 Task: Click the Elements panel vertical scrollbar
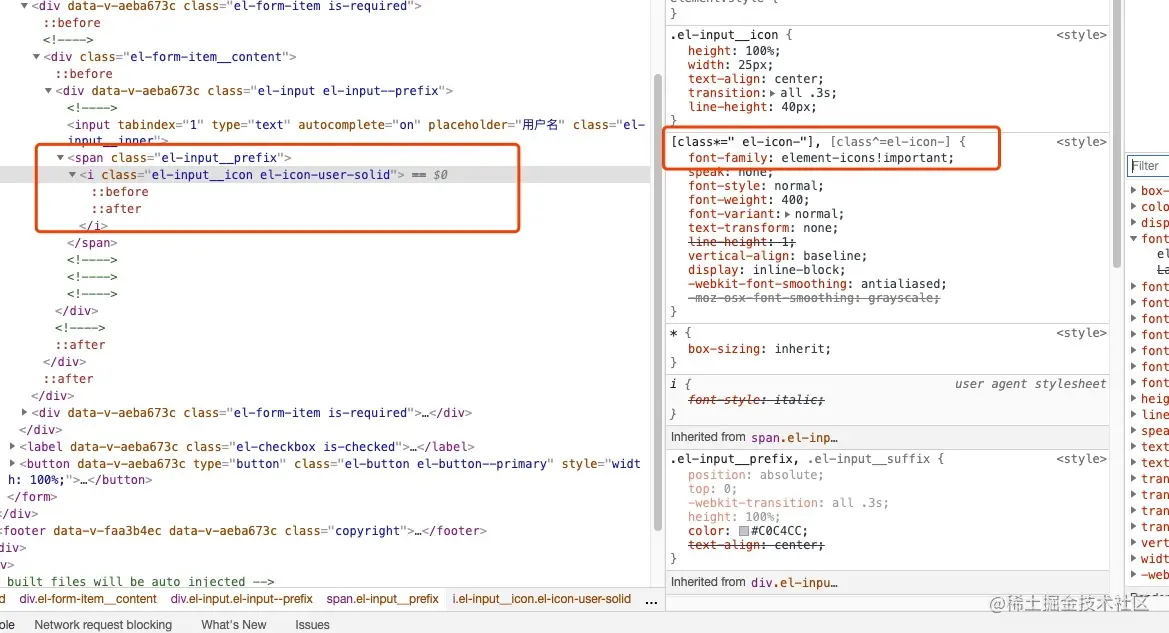pos(658,302)
